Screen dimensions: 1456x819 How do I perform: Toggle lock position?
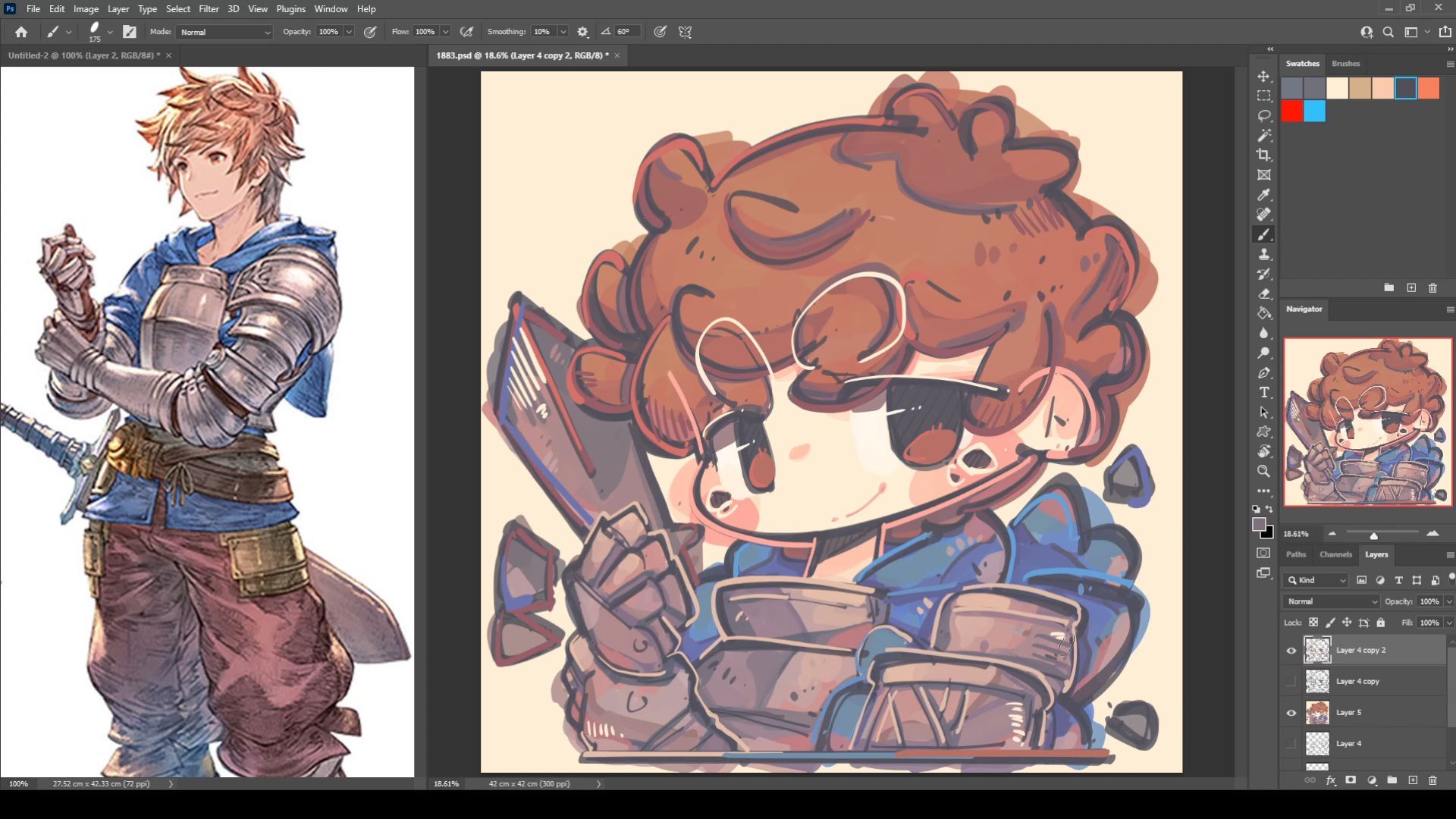point(1347,623)
